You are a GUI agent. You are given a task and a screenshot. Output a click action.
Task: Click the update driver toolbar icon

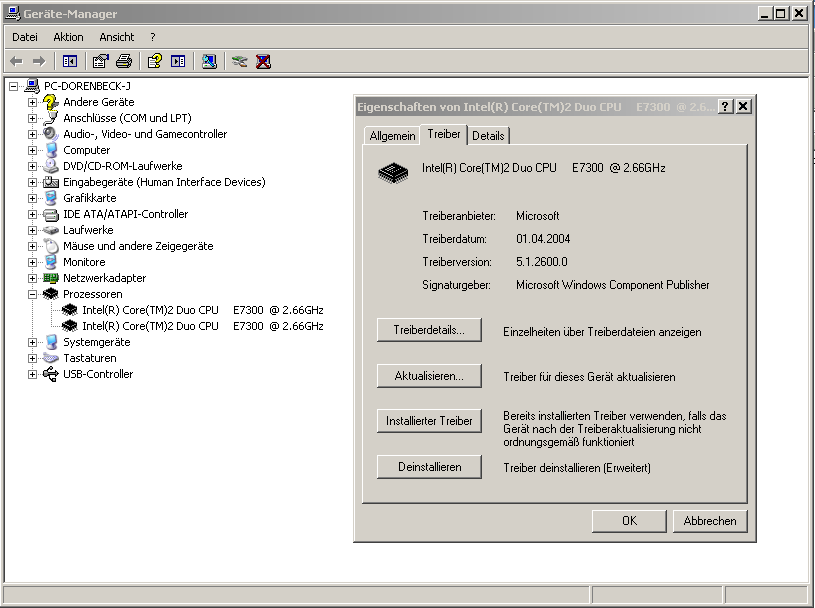coord(240,61)
